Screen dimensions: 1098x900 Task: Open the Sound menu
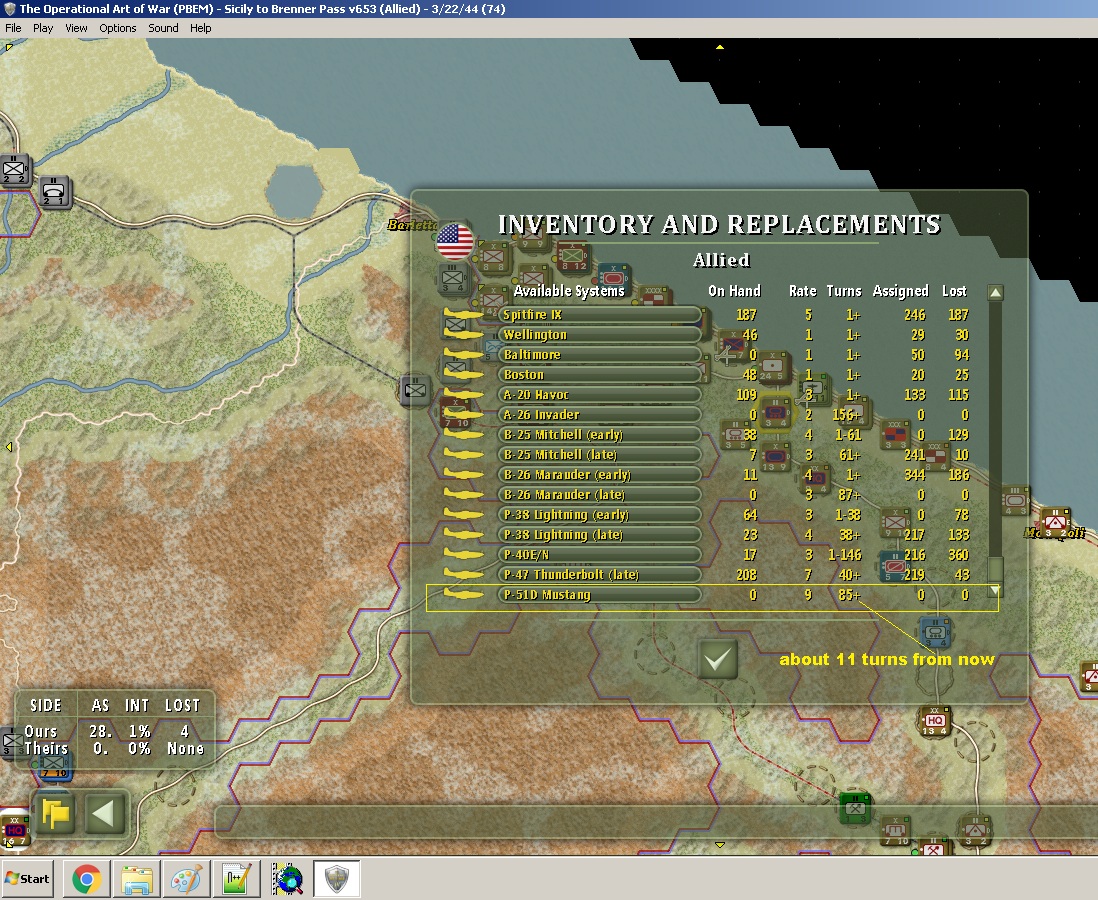pos(163,28)
